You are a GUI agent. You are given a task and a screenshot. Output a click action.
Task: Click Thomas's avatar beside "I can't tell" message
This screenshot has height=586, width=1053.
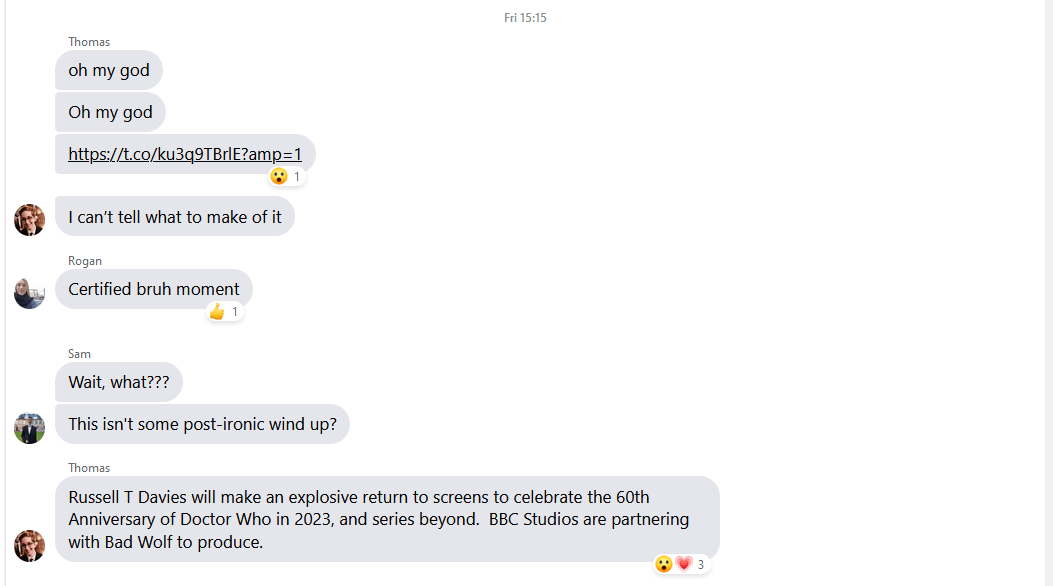(x=29, y=220)
